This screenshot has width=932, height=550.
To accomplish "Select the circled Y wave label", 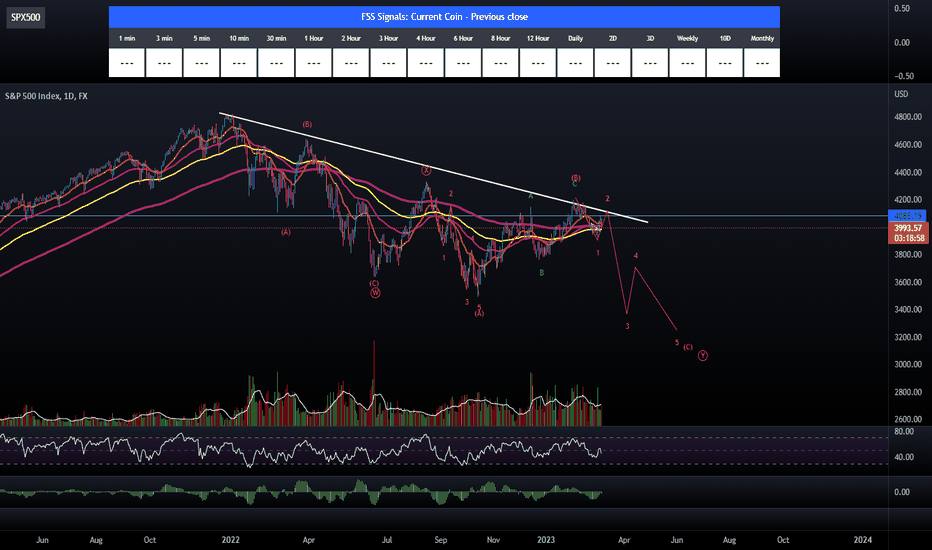I will pyautogui.click(x=703, y=356).
